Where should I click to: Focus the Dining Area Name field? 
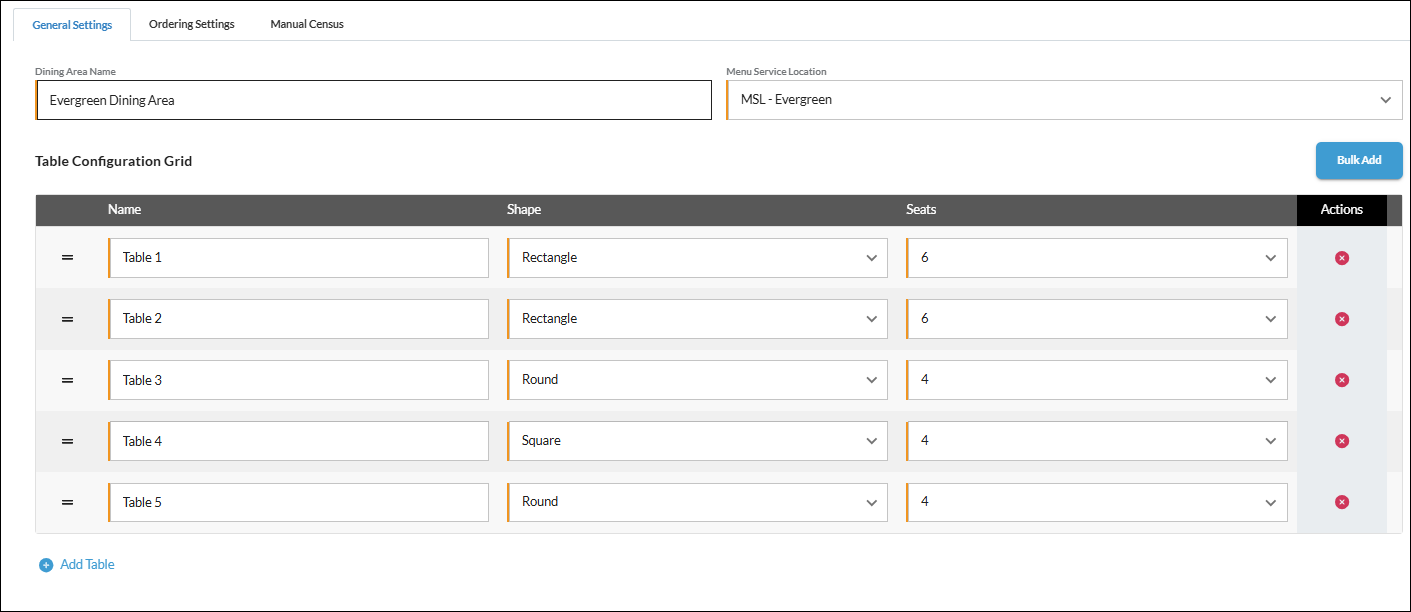pyautogui.click(x=373, y=100)
